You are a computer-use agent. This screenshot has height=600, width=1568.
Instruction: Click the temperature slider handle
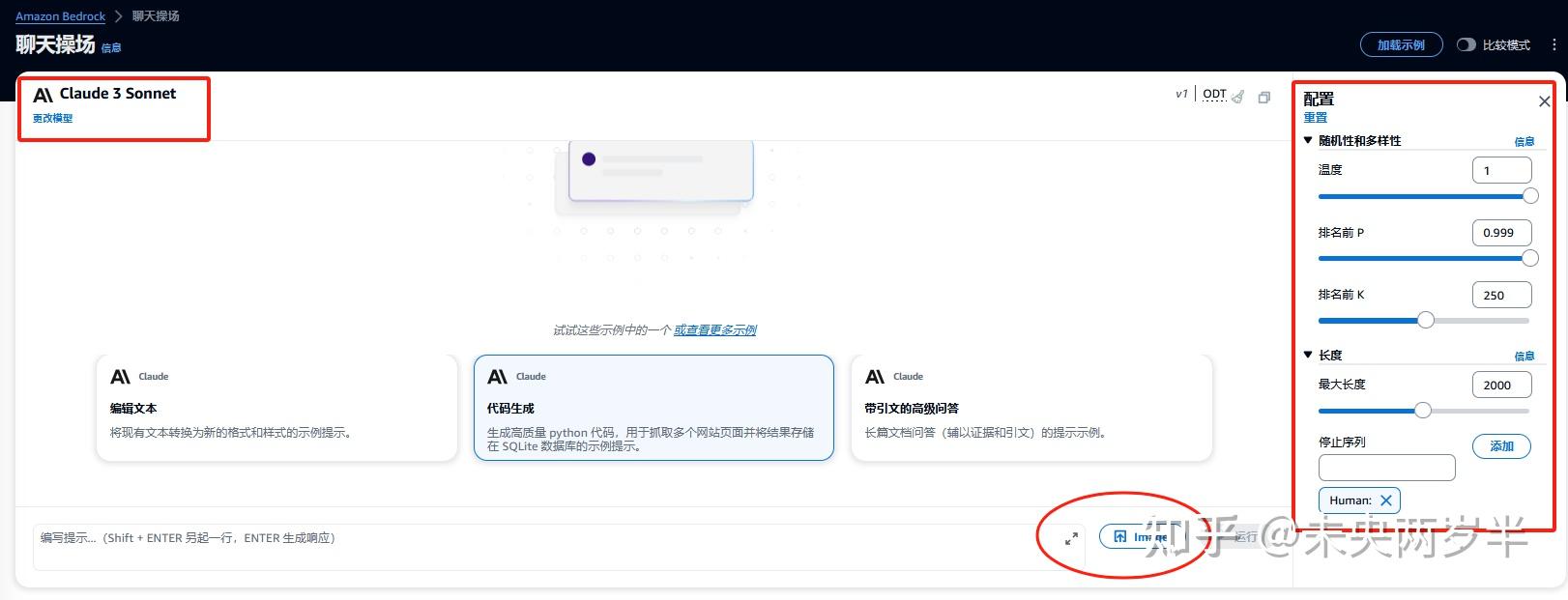tap(1530, 196)
